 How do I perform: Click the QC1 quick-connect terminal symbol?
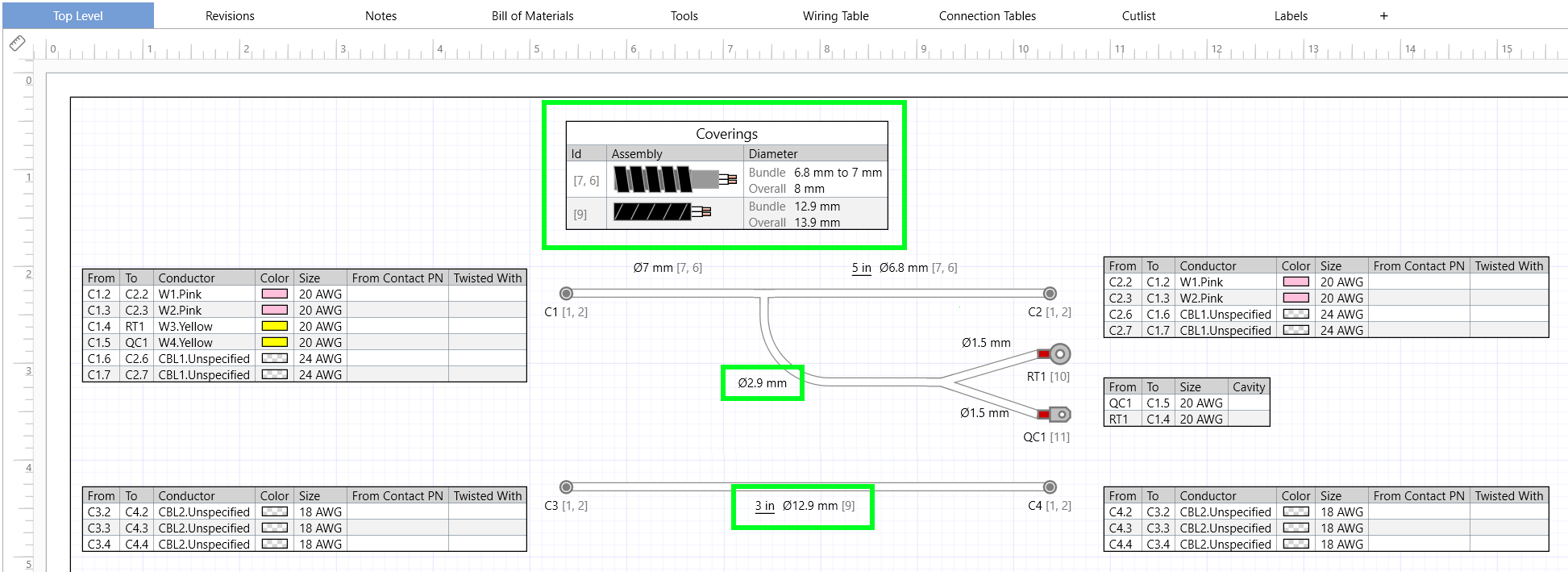[x=1054, y=415]
